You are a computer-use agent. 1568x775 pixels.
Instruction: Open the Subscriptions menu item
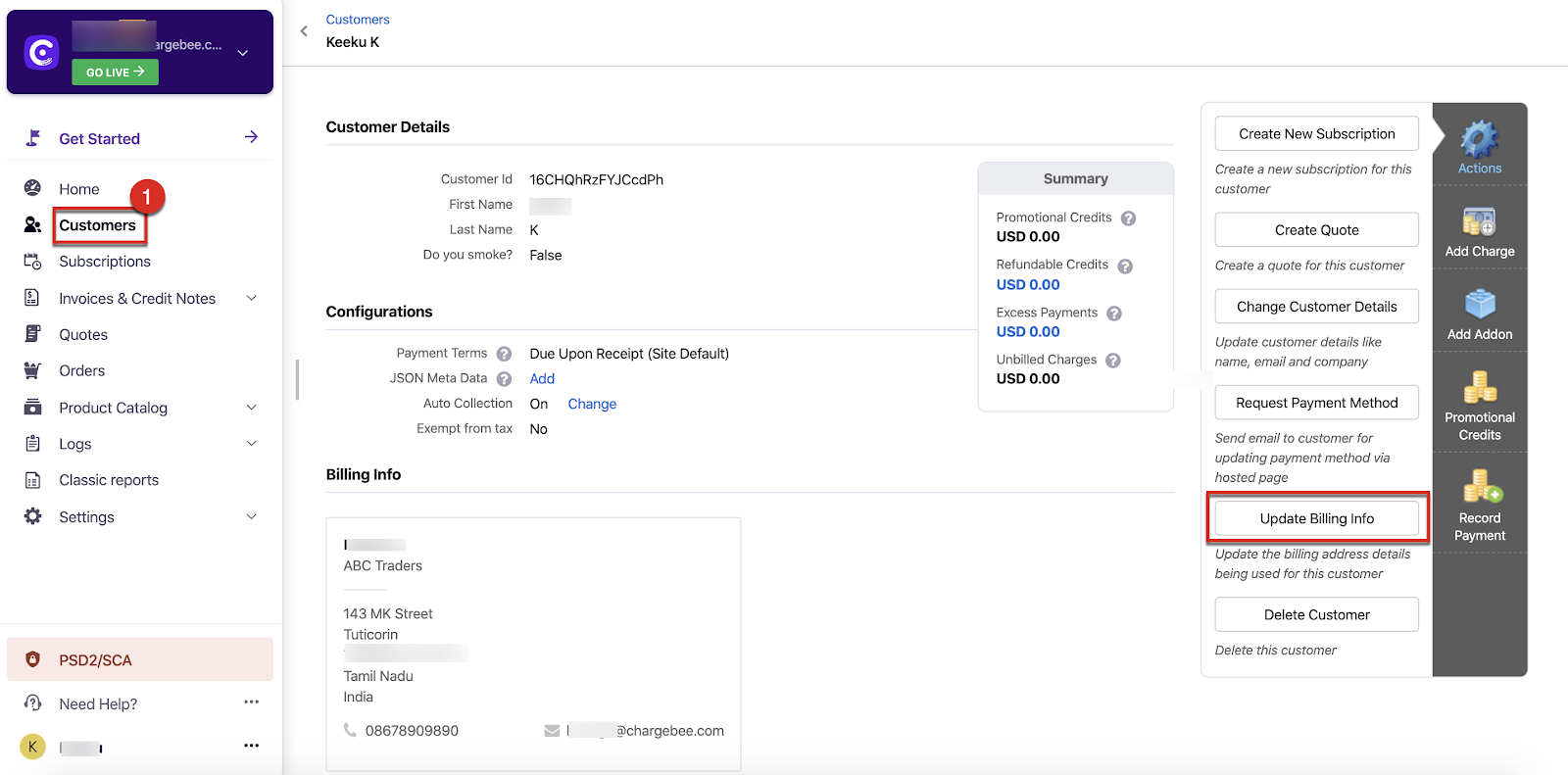coord(105,262)
